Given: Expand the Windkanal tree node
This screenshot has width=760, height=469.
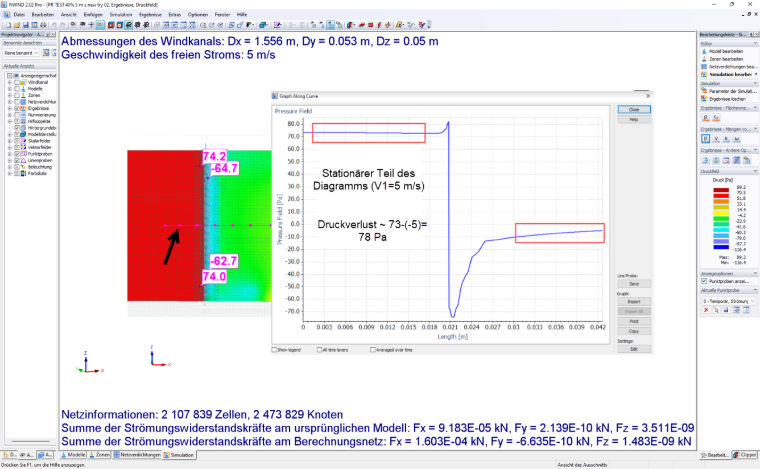Looking at the screenshot, I should coord(10,82).
